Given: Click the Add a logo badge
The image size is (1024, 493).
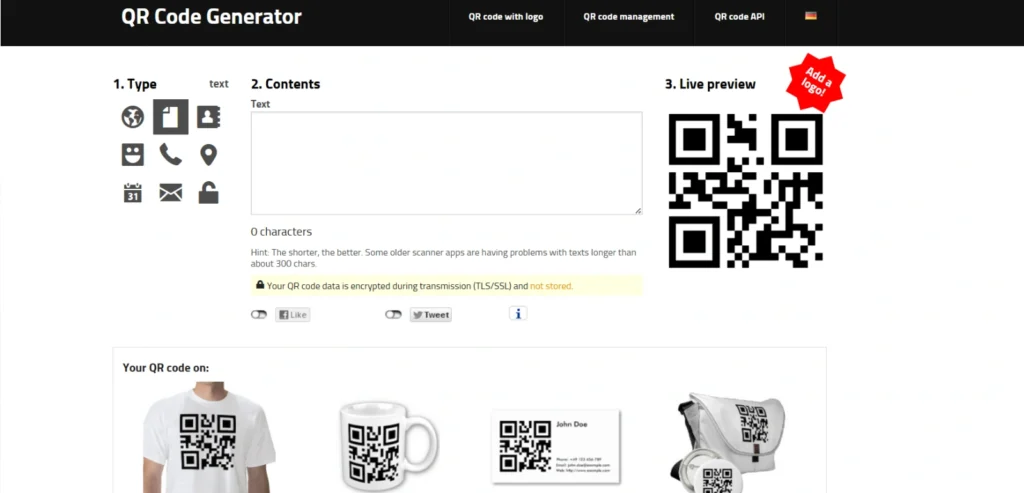Looking at the screenshot, I should click(x=815, y=83).
